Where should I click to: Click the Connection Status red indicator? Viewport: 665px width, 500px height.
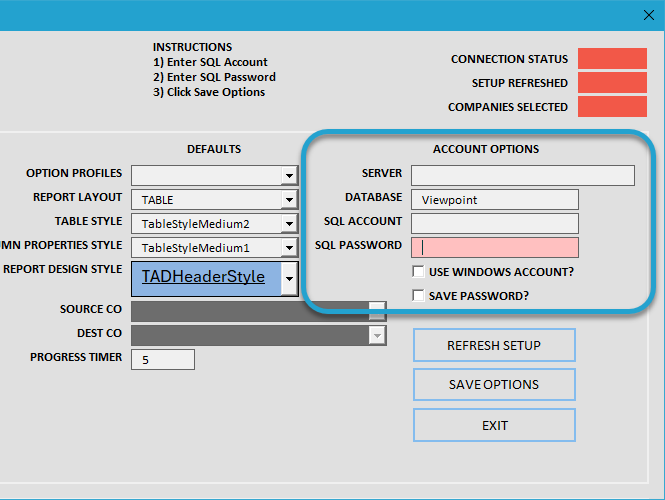tap(612, 59)
